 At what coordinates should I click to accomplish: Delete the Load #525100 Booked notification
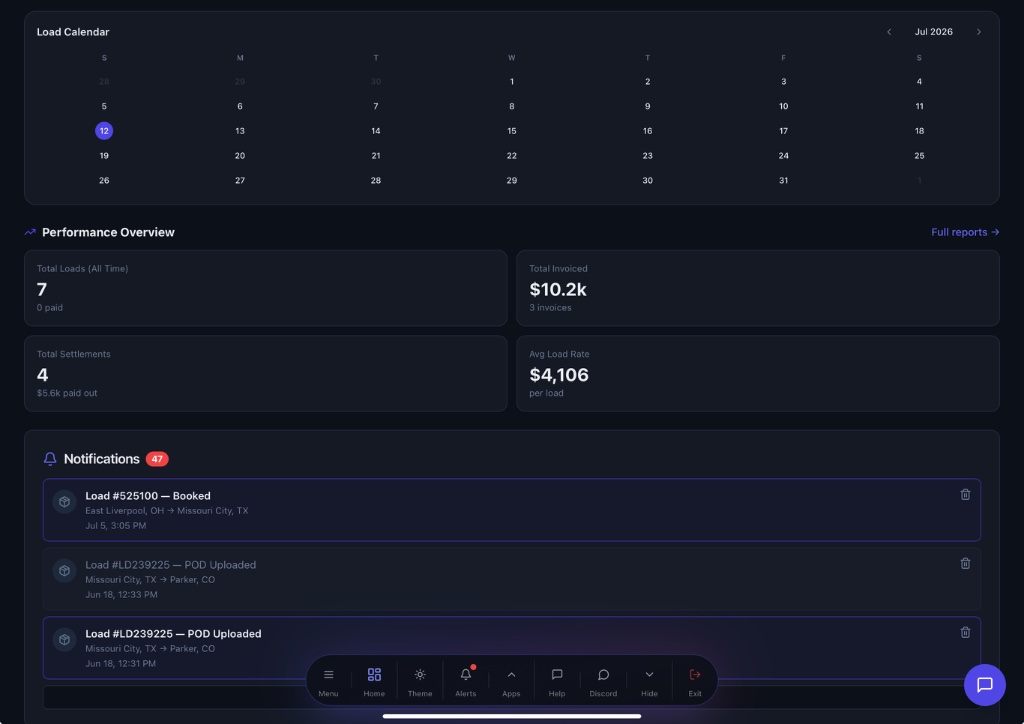(965, 495)
